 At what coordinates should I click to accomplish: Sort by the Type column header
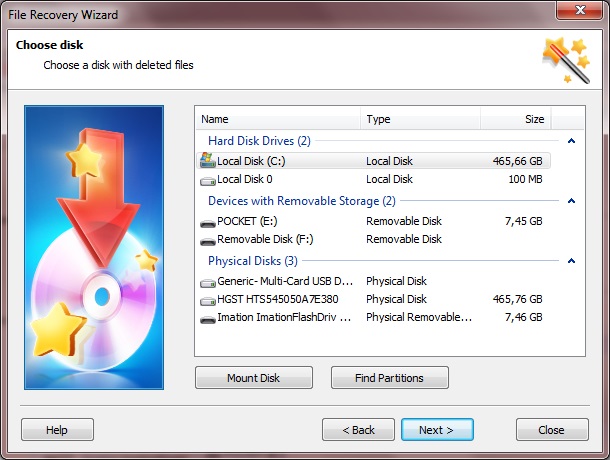421,119
